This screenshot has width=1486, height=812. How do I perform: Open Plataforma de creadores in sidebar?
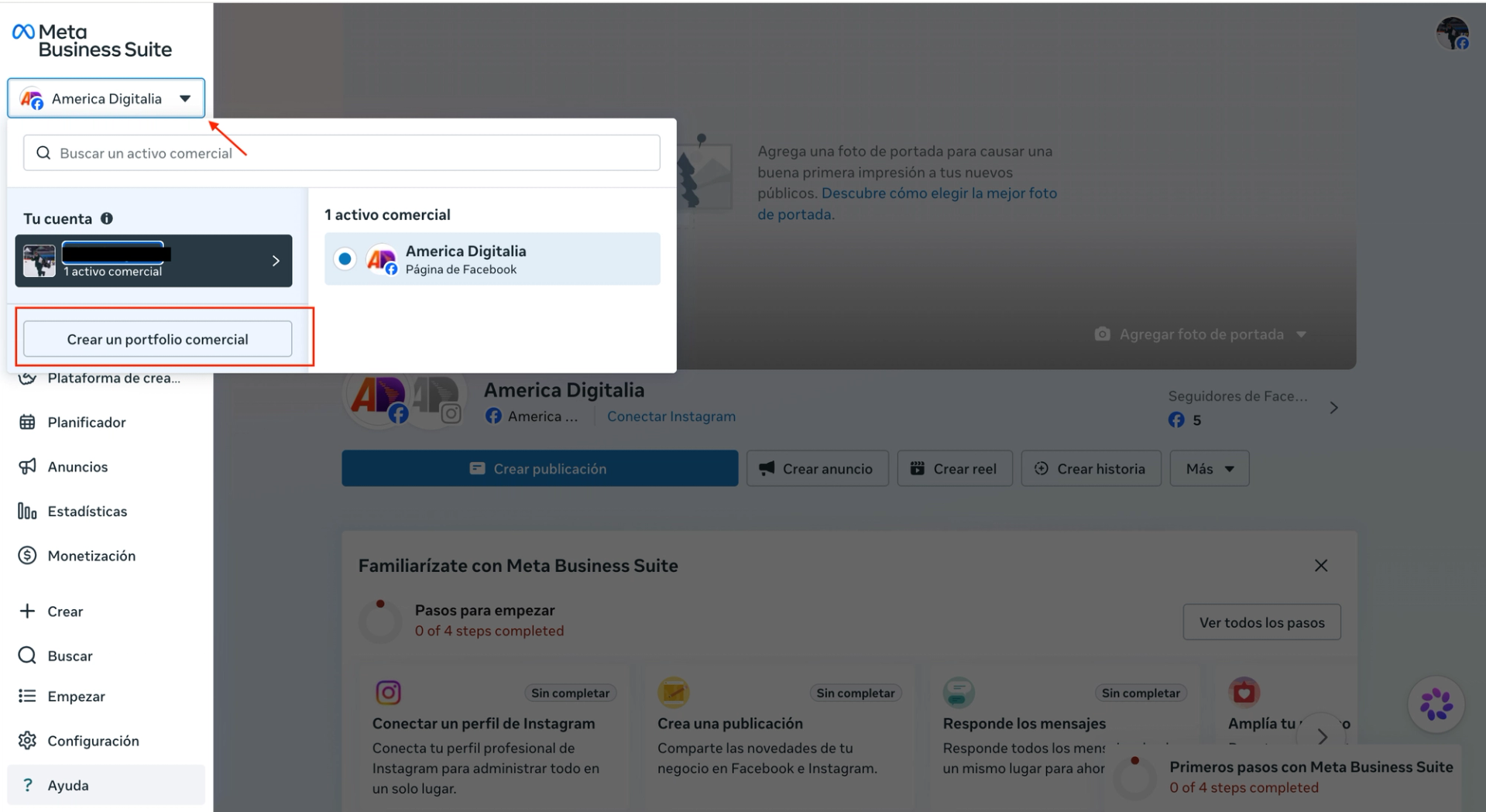pos(106,378)
